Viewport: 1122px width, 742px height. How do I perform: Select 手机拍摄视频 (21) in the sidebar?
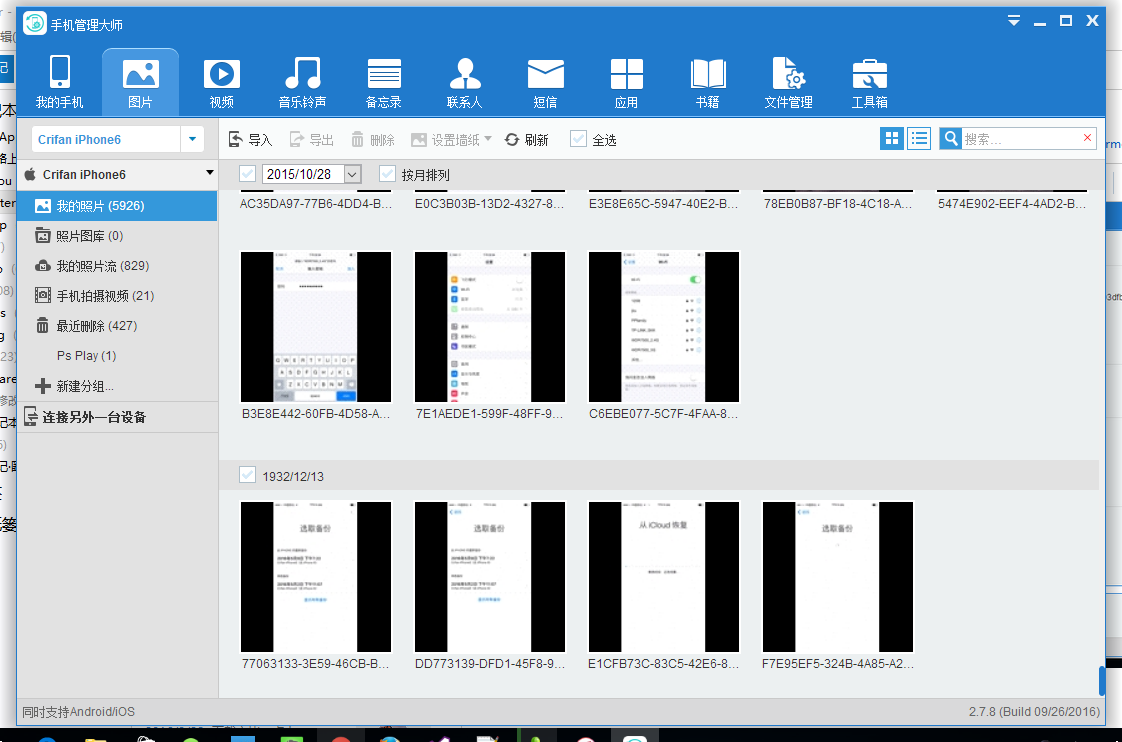(x=117, y=296)
